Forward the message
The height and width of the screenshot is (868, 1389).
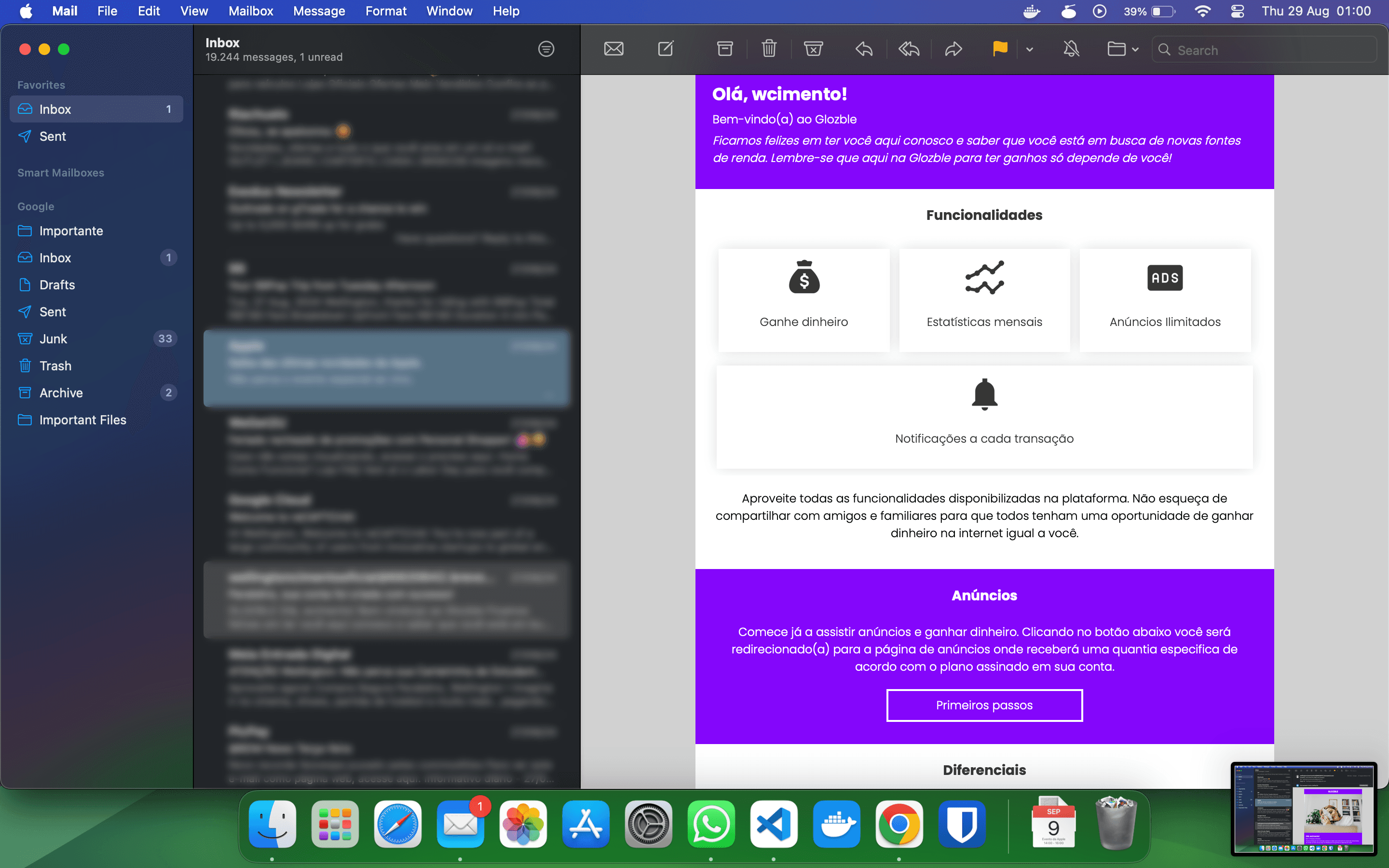pos(953,49)
